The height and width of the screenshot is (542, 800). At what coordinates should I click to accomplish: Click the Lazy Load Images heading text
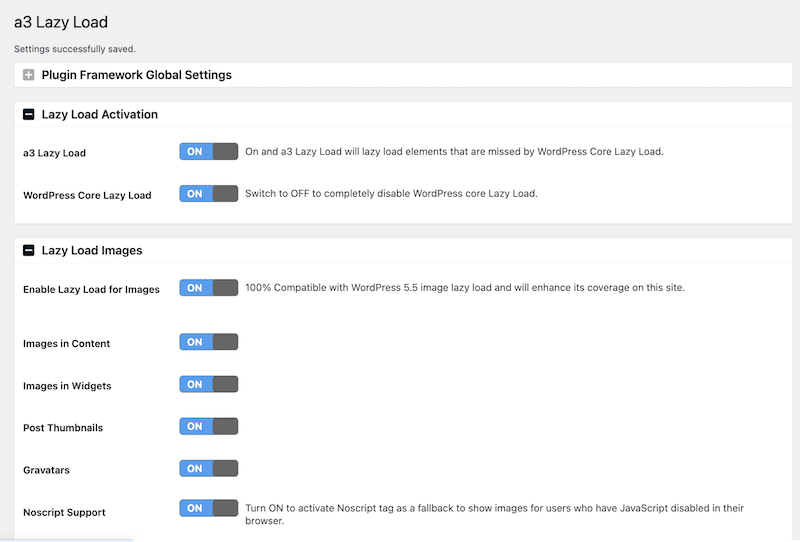pos(91,251)
